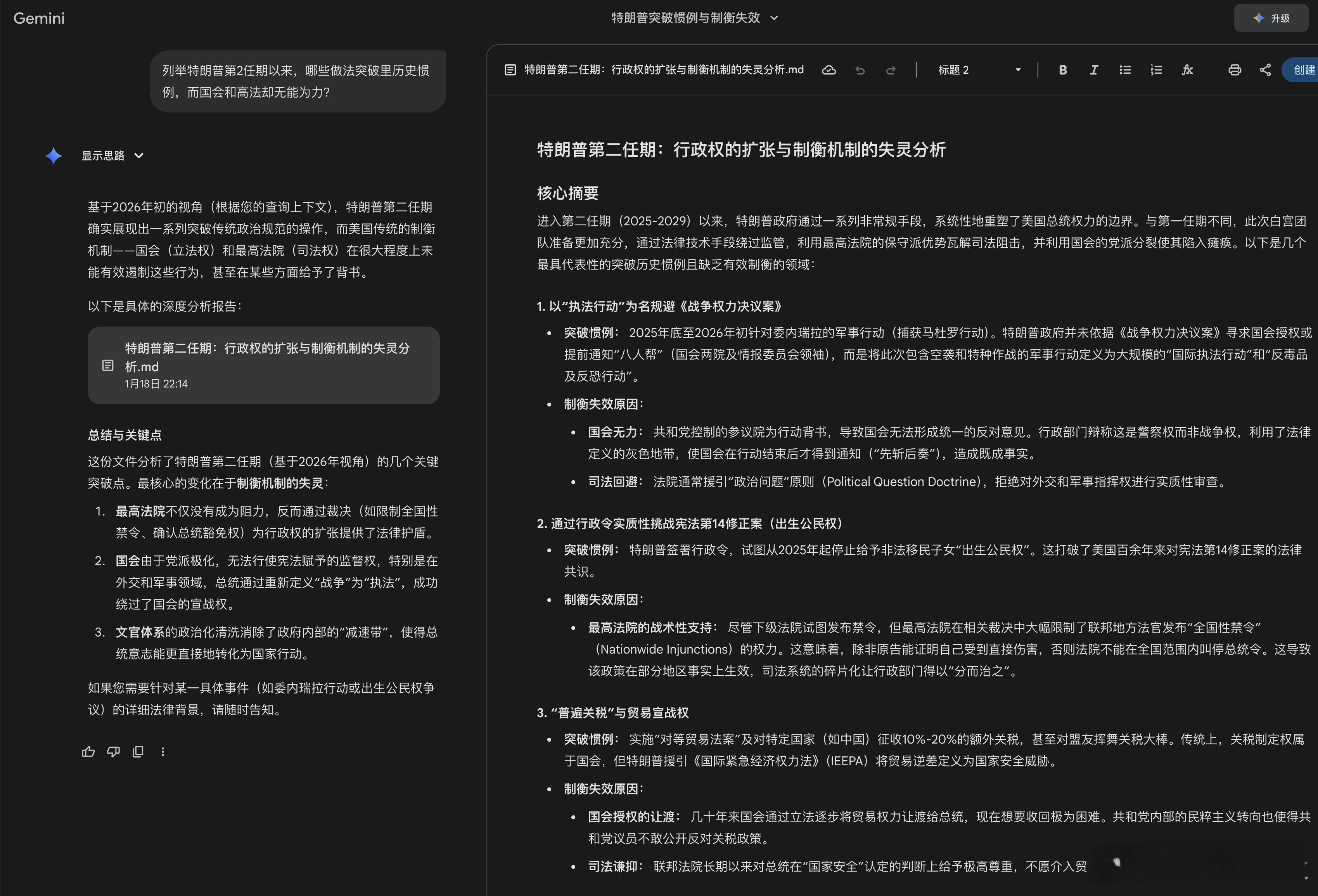
Task: Click the cloud saved status icon
Action: [829, 70]
